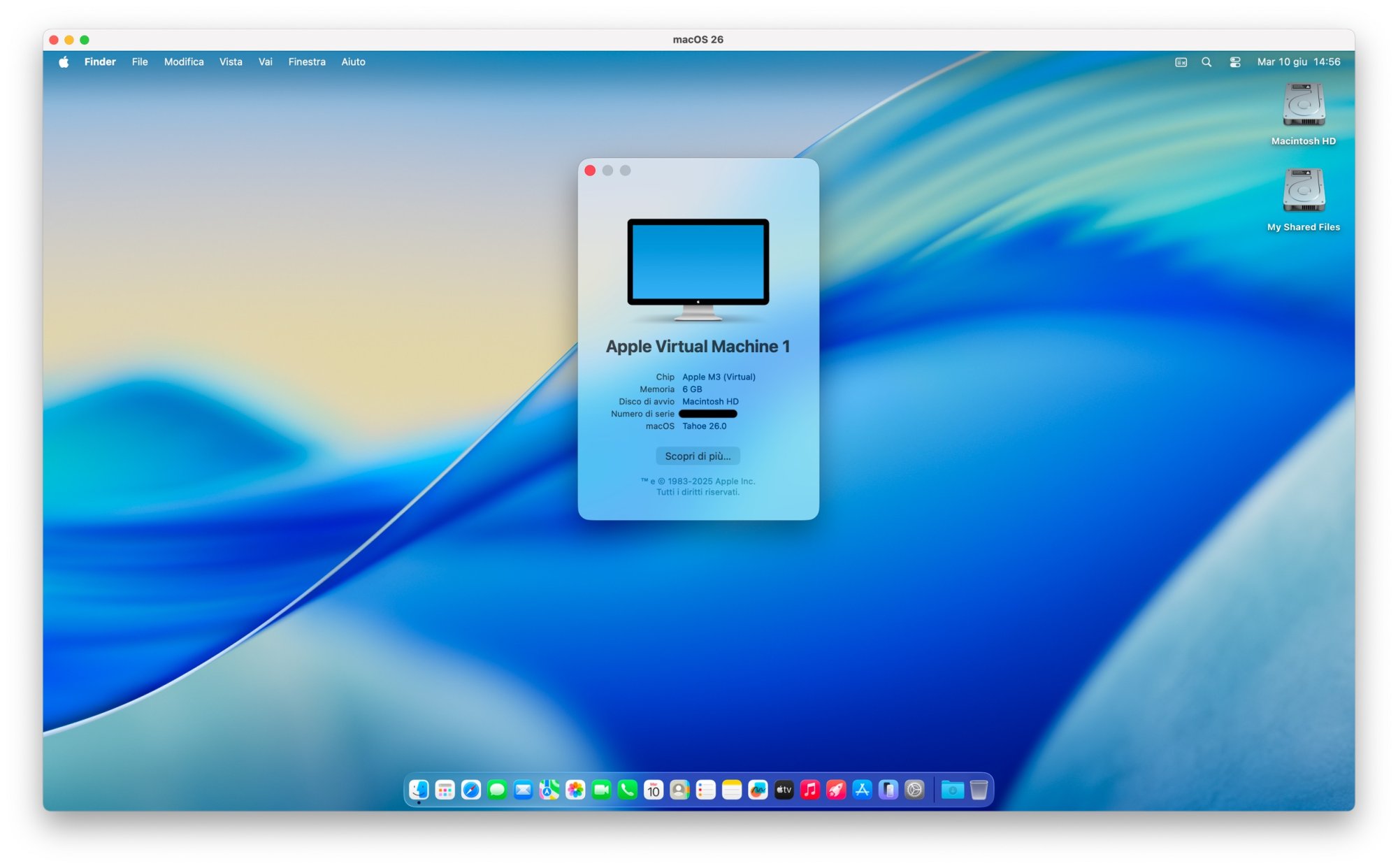The image size is (1398, 868).
Task: Open the Calendar showing June 10
Action: pyautogui.click(x=653, y=789)
